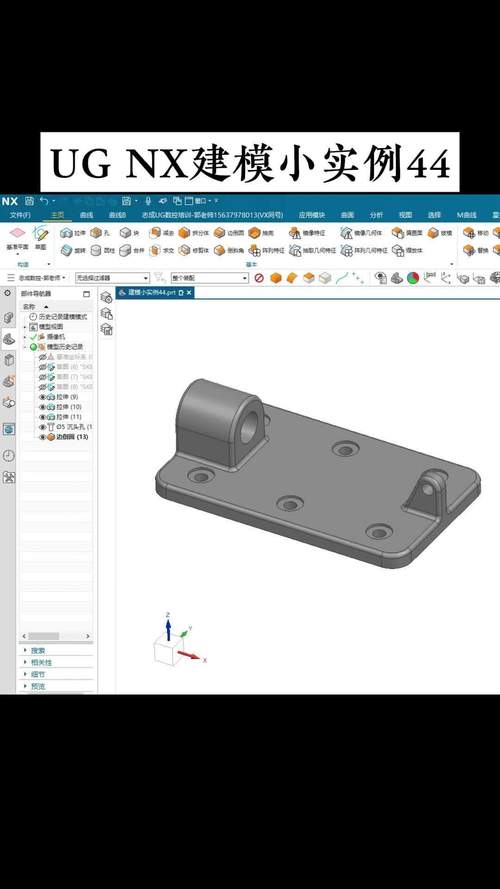Screen dimensions: 500x889
Task: Expand the 摄像机 tree node
Action: (x=24, y=337)
